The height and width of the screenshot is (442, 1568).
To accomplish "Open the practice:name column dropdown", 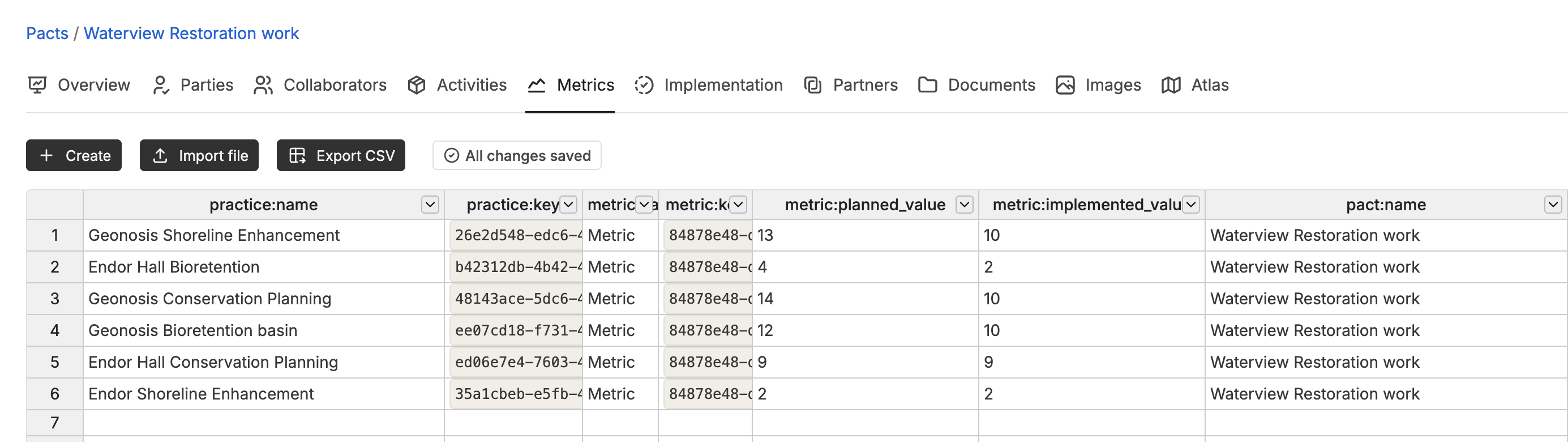I will [430, 205].
